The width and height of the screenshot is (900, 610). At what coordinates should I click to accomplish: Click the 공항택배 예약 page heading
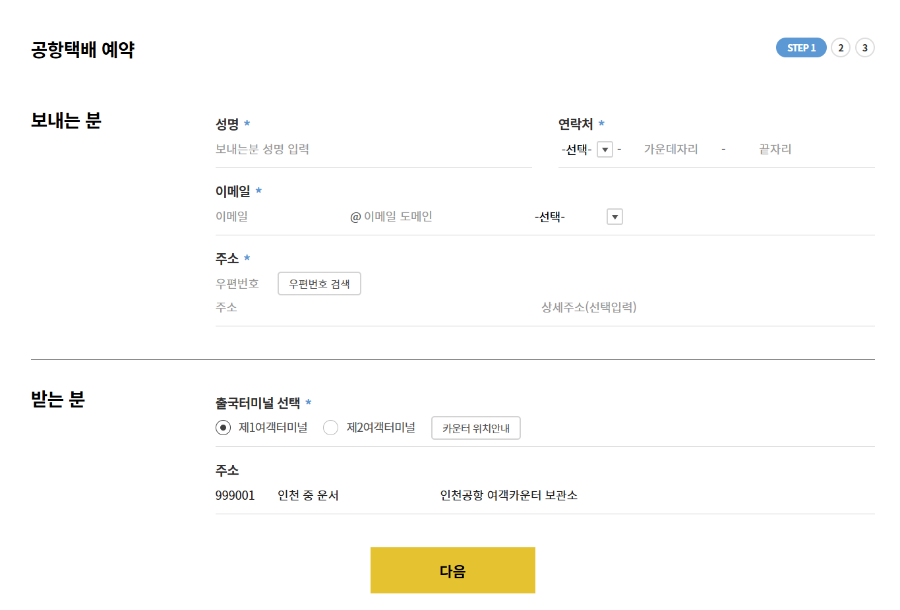point(83,49)
